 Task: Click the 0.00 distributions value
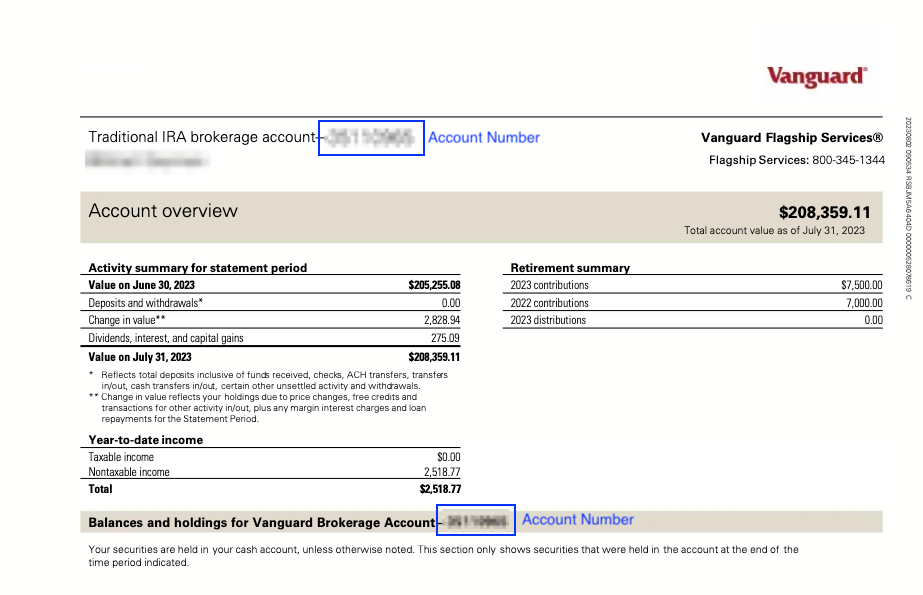point(874,320)
